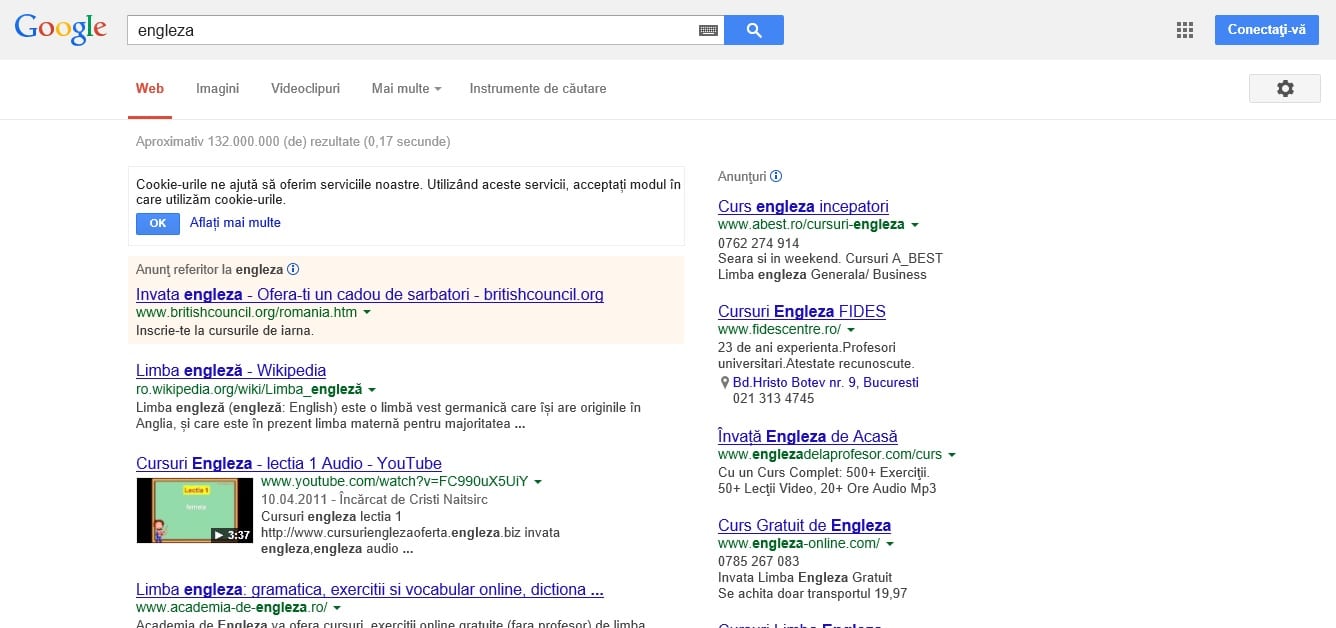The image size is (1336, 628).
Task: Click the Google logo
Action: tap(60, 29)
